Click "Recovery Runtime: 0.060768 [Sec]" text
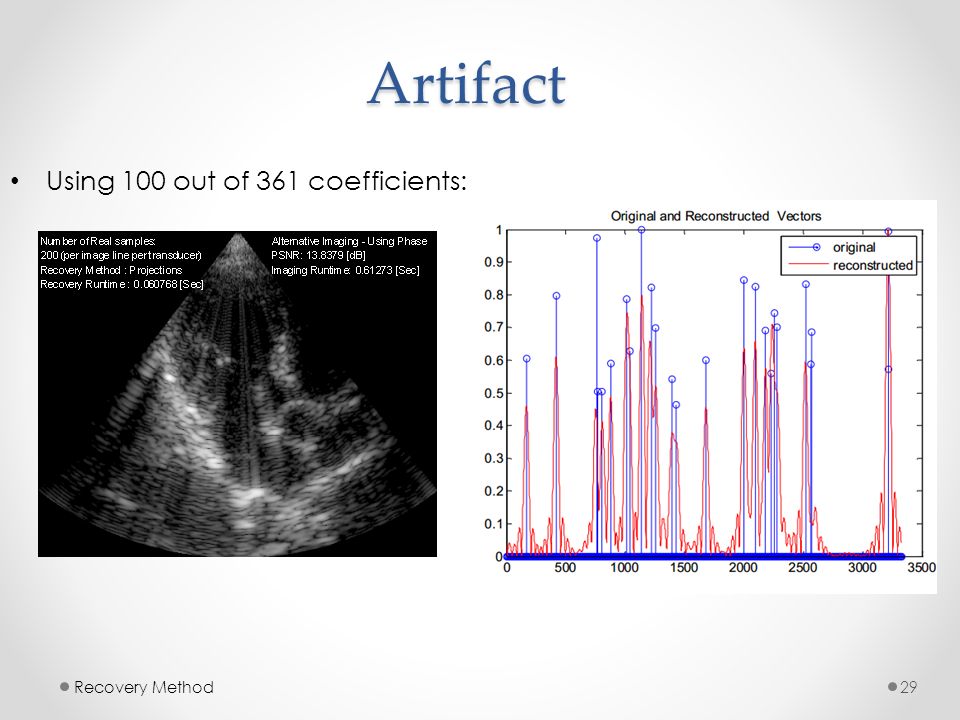This screenshot has height=720, width=960. pos(122,284)
